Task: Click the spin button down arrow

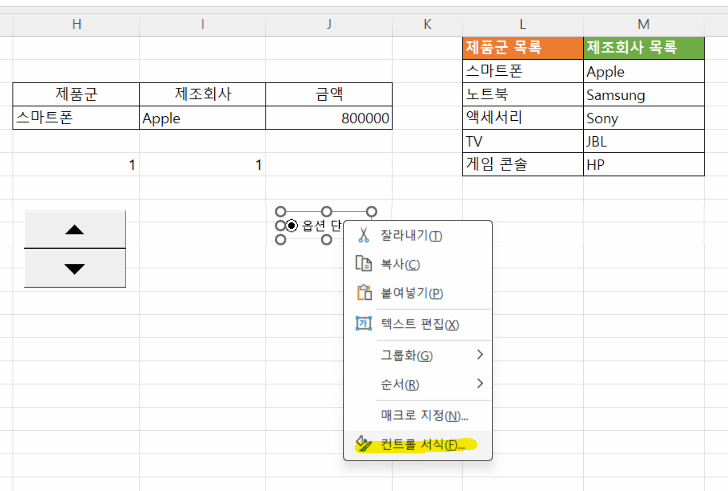Action: 75,268
